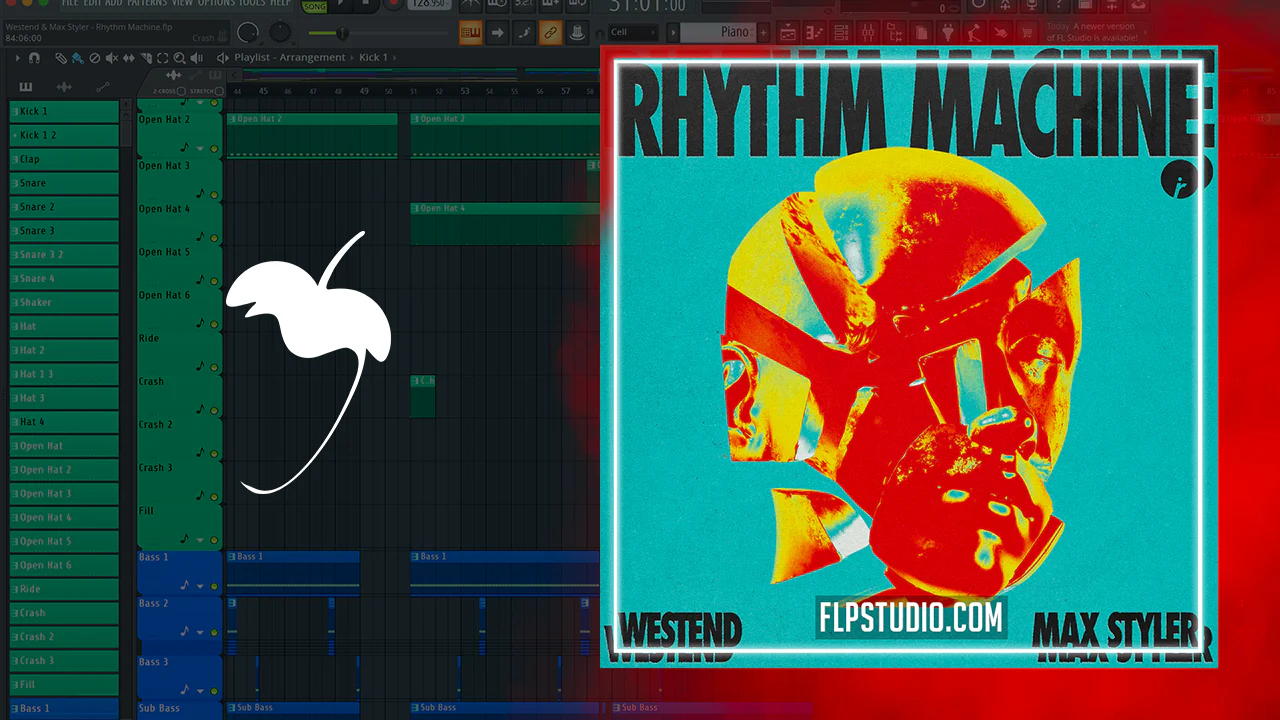Show automation clips filter icon
Viewport: 1280px width, 720px height.
tap(103, 87)
